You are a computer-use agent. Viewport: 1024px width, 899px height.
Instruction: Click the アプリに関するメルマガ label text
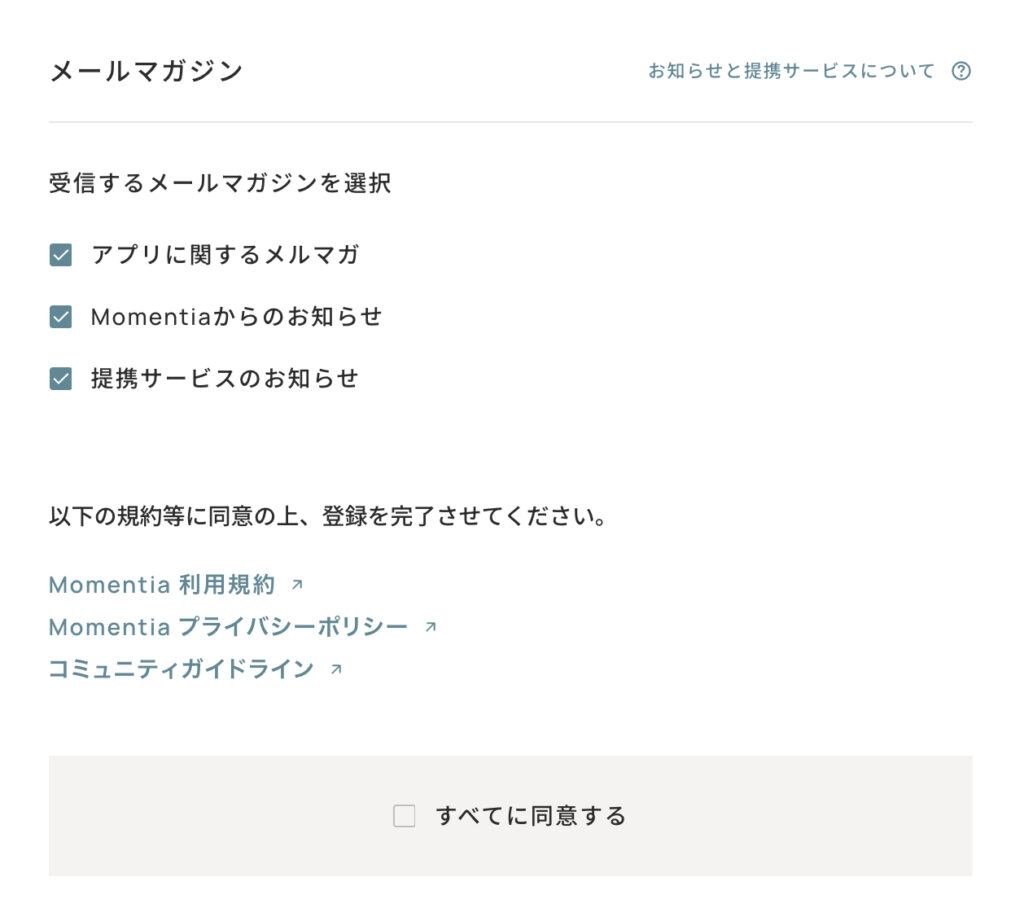click(x=225, y=255)
